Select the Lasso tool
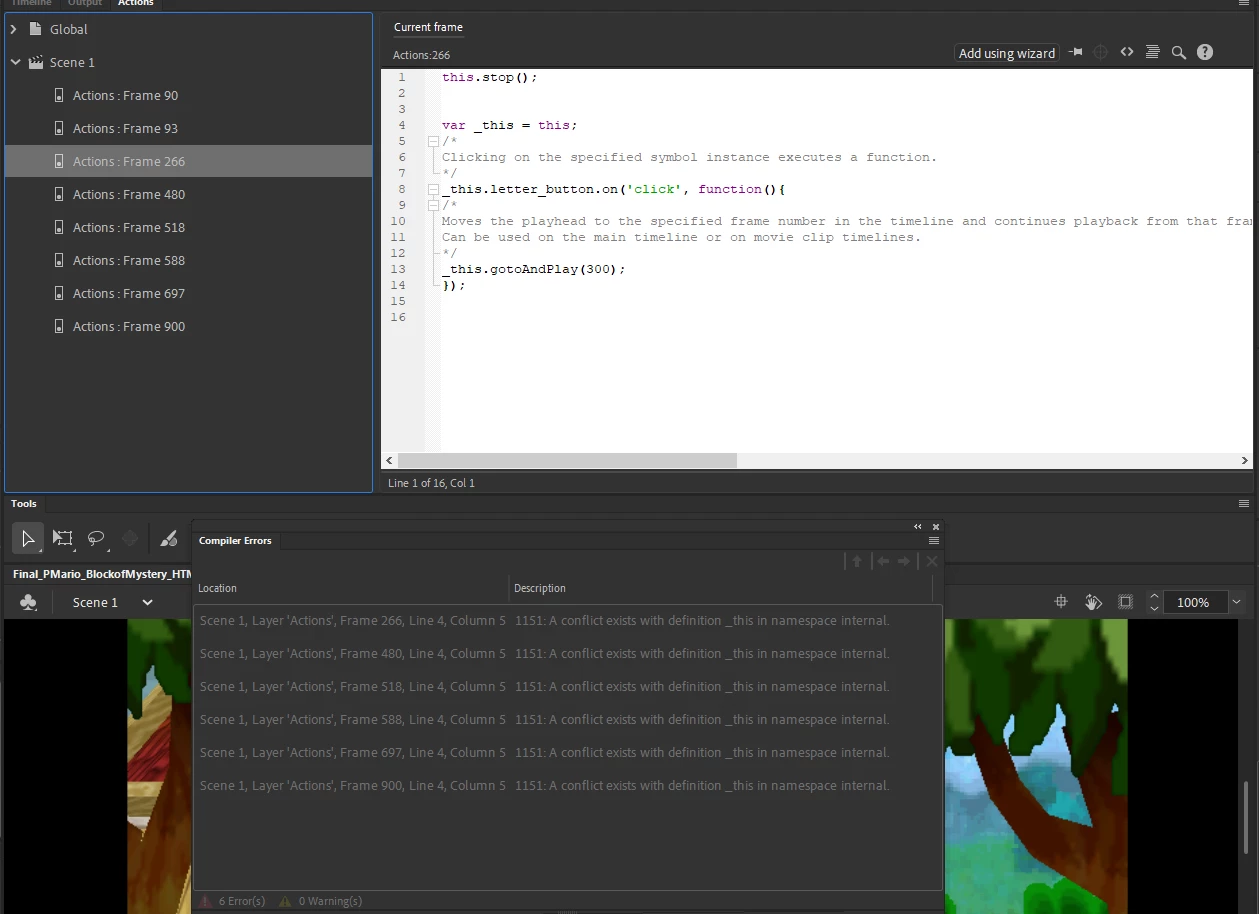This screenshot has width=1259, height=914. point(97,538)
